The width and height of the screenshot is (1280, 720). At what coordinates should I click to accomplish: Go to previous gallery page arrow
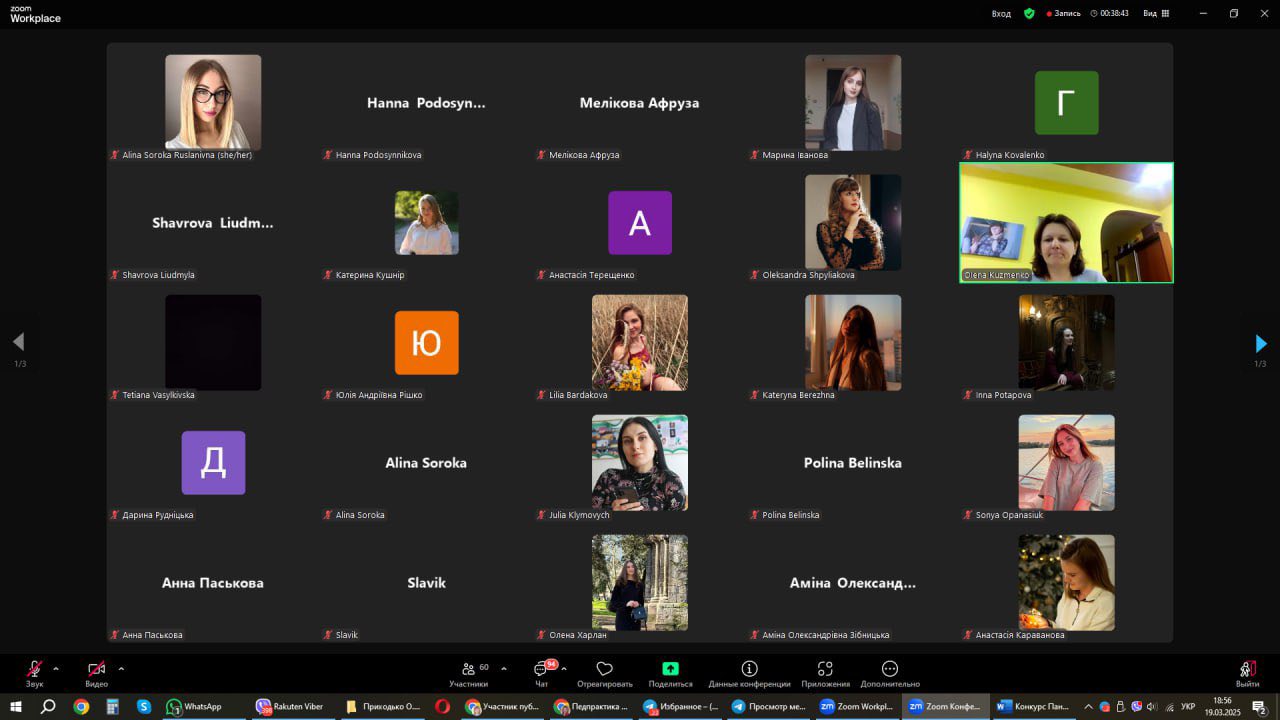[18, 342]
